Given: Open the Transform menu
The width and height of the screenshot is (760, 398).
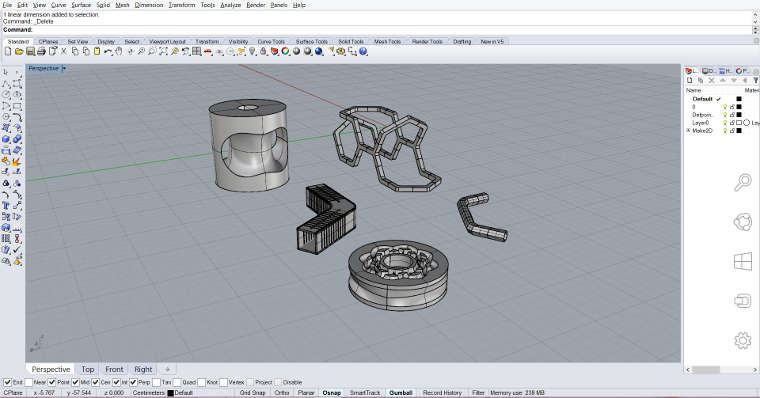Looking at the screenshot, I should [182, 5].
